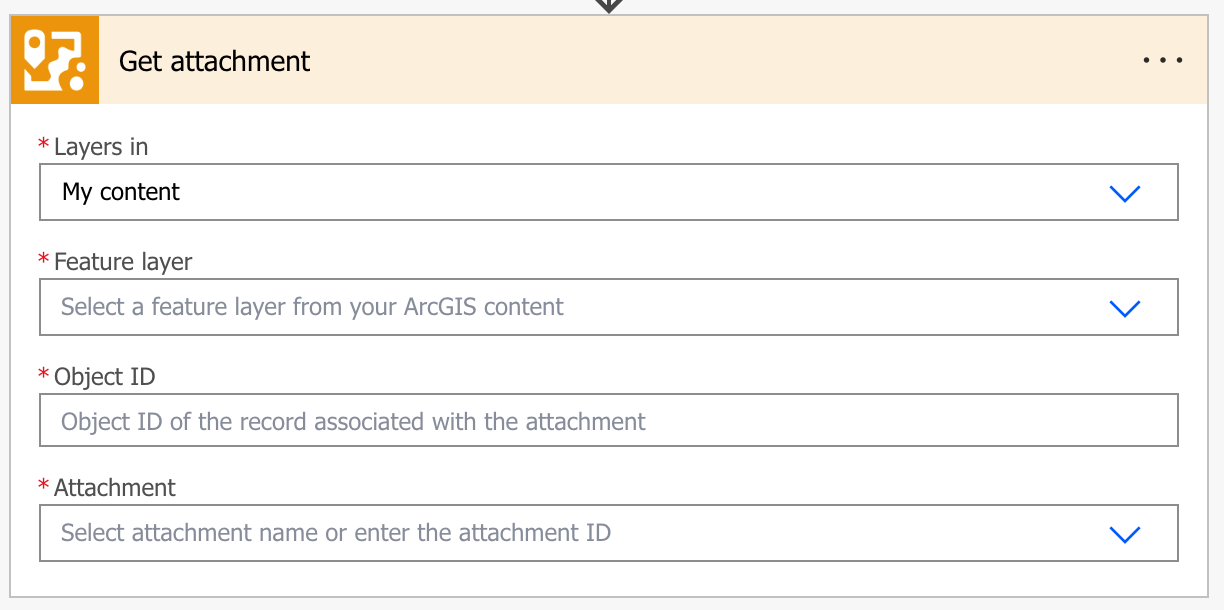Open the Feature layer dropdown arrow
This screenshot has height=610, width=1224.
tap(1125, 308)
